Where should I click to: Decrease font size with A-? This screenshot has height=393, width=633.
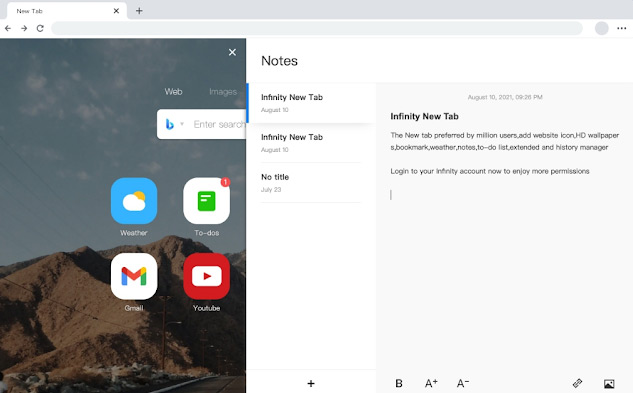463,383
